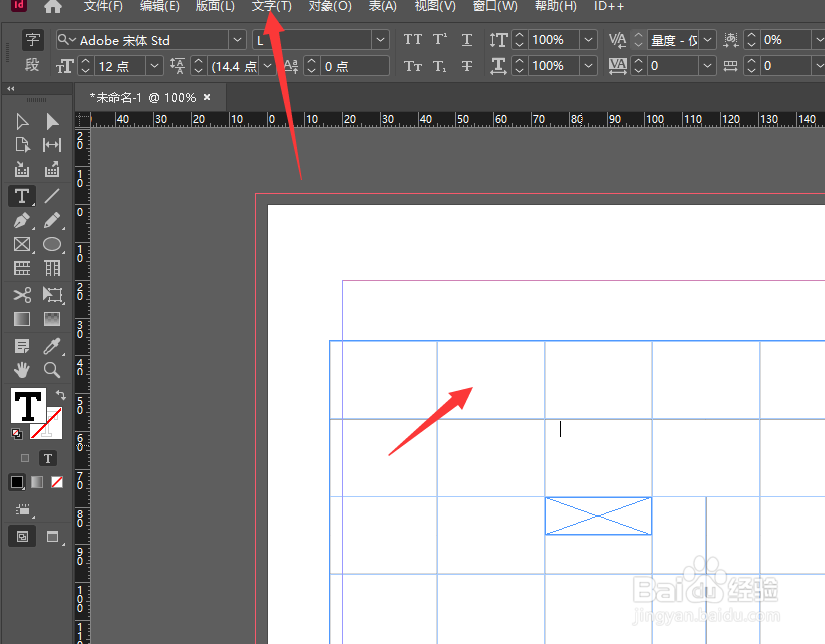This screenshot has height=644, width=825.
Task: Select the Note tool
Action: tap(22, 346)
